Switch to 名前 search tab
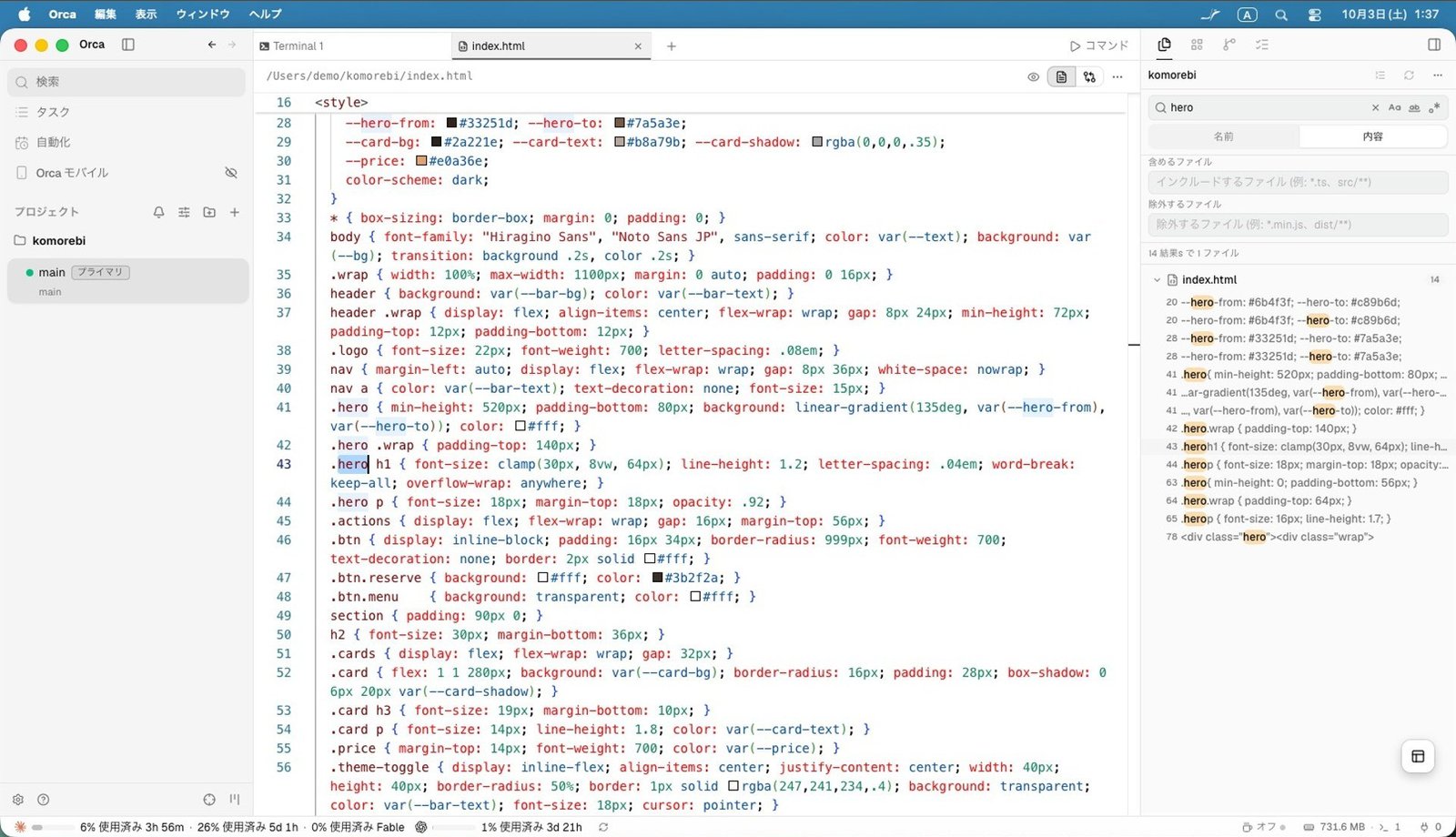1456x837 pixels. [1224, 136]
